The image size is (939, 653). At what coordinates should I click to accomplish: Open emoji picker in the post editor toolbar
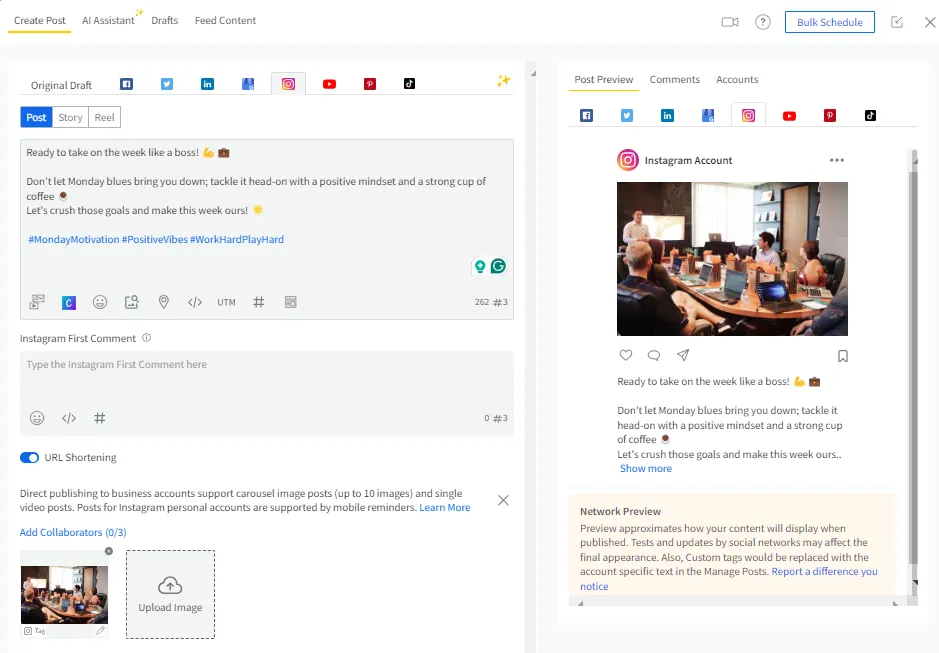point(100,302)
